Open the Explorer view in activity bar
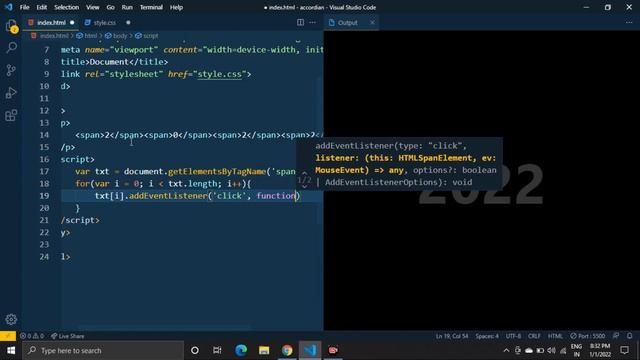 (x=11, y=26)
